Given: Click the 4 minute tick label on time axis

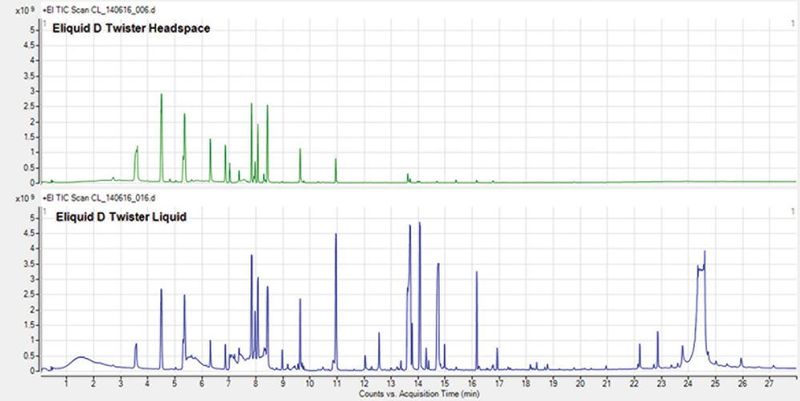Looking at the screenshot, I should pyautogui.click(x=147, y=382).
